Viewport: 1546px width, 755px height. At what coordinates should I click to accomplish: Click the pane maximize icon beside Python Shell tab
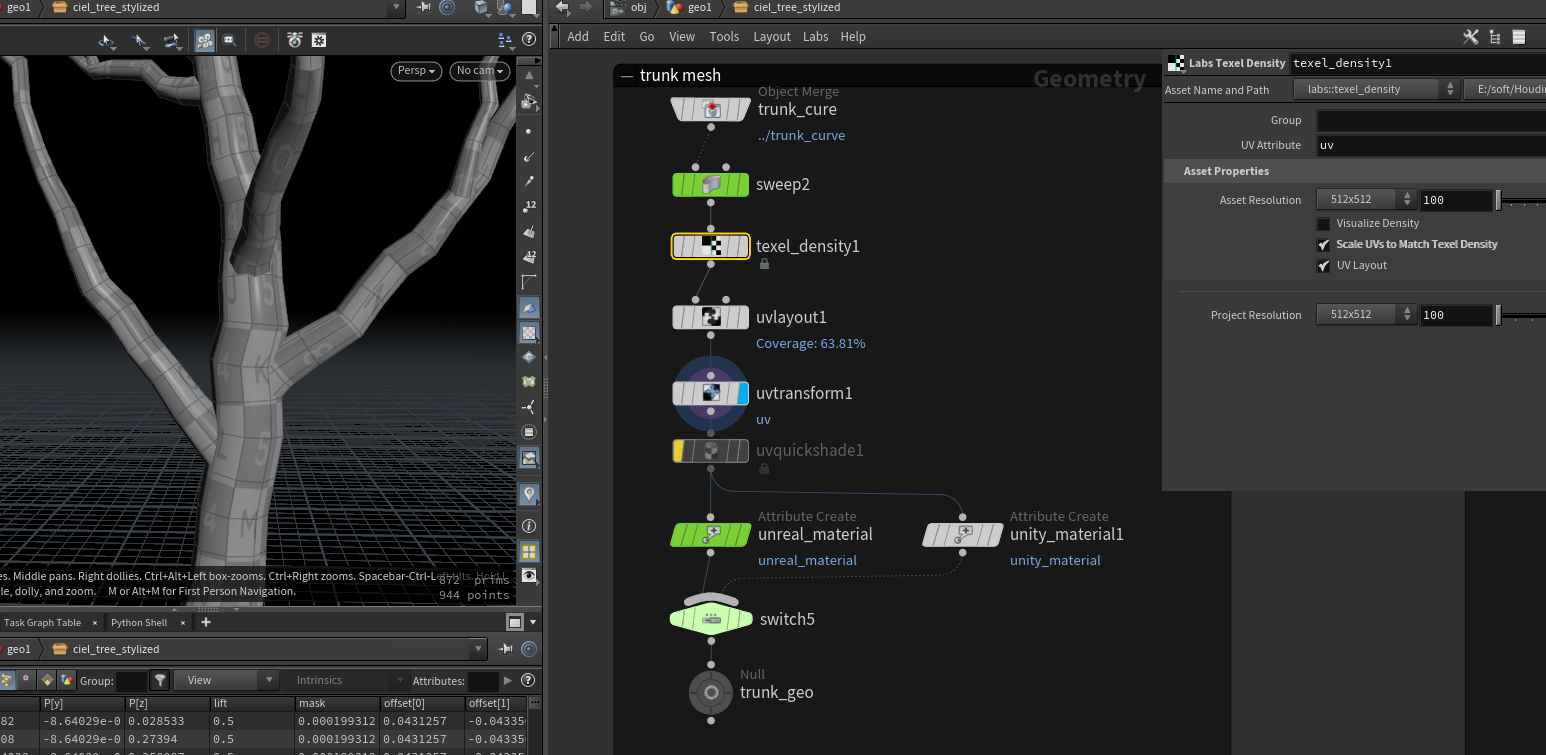click(x=514, y=622)
